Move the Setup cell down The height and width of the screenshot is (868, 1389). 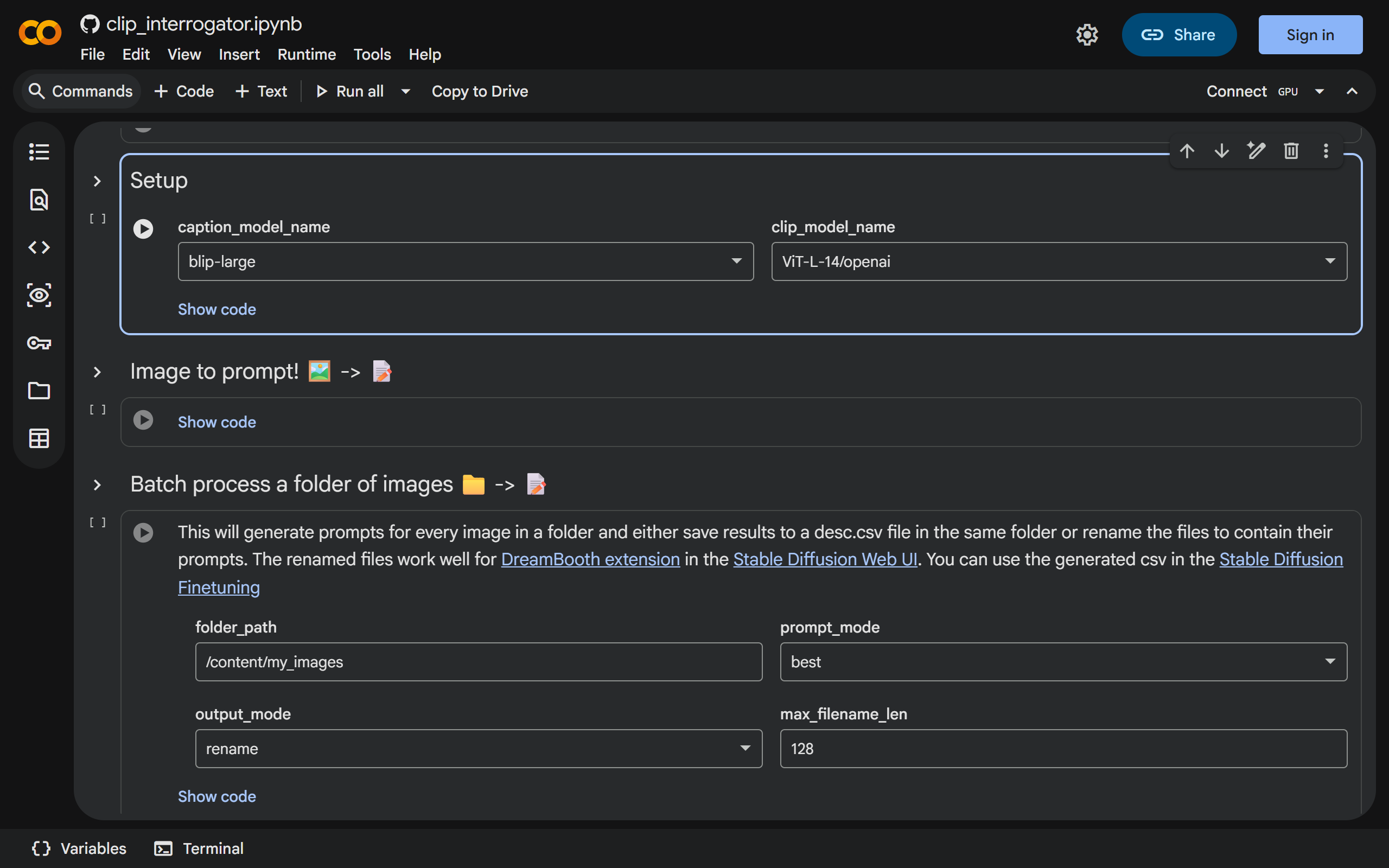tap(1222, 151)
